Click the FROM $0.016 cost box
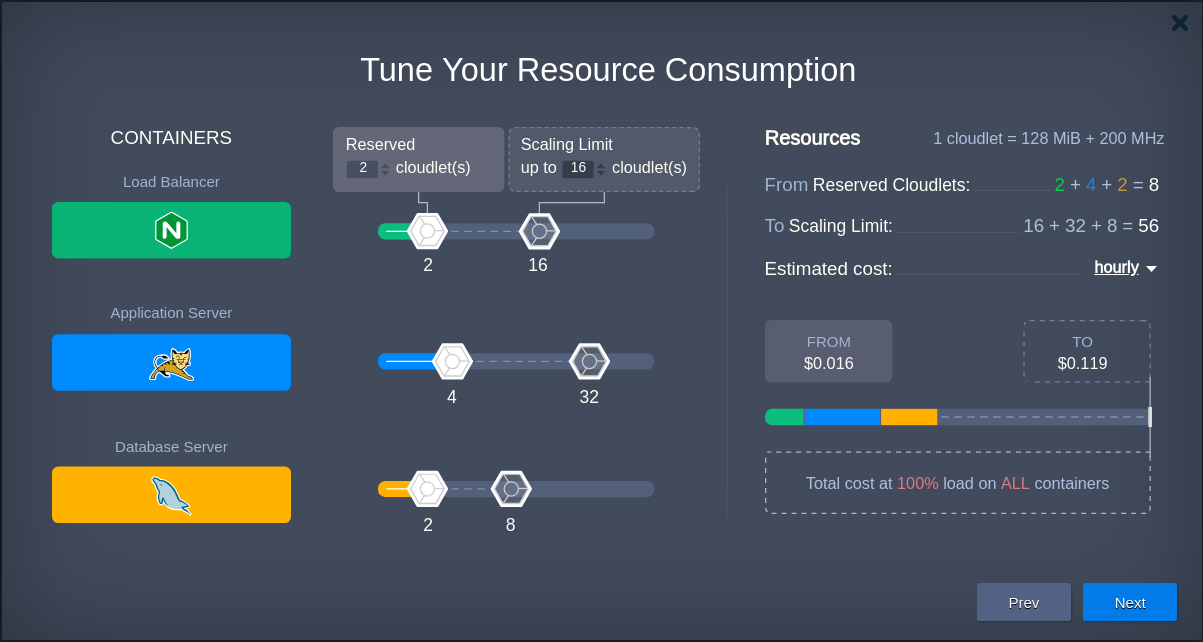This screenshot has height=642, width=1203. pos(828,352)
